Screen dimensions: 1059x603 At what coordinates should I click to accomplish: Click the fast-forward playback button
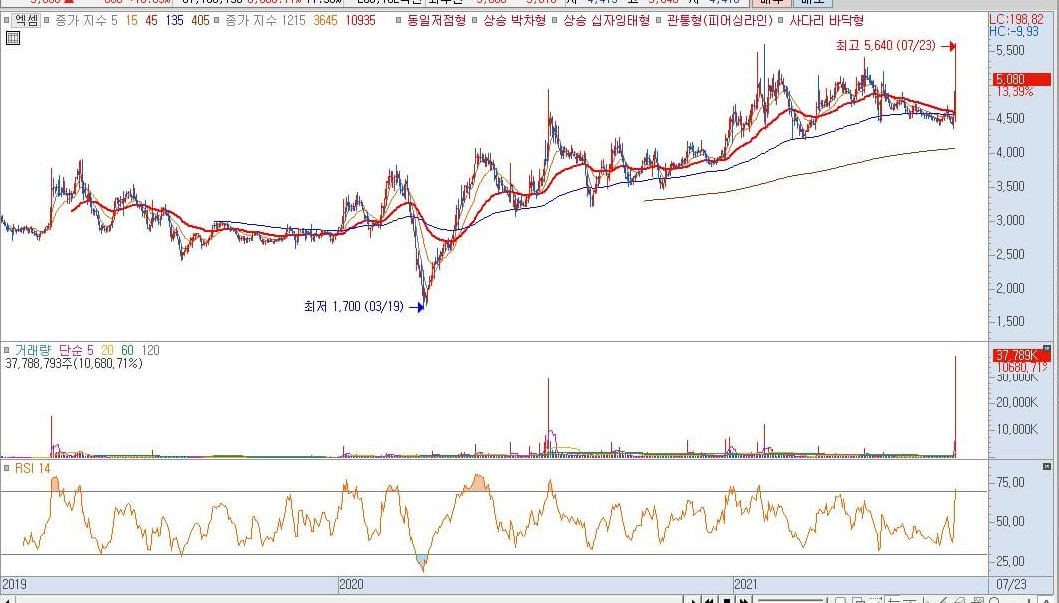744,600
